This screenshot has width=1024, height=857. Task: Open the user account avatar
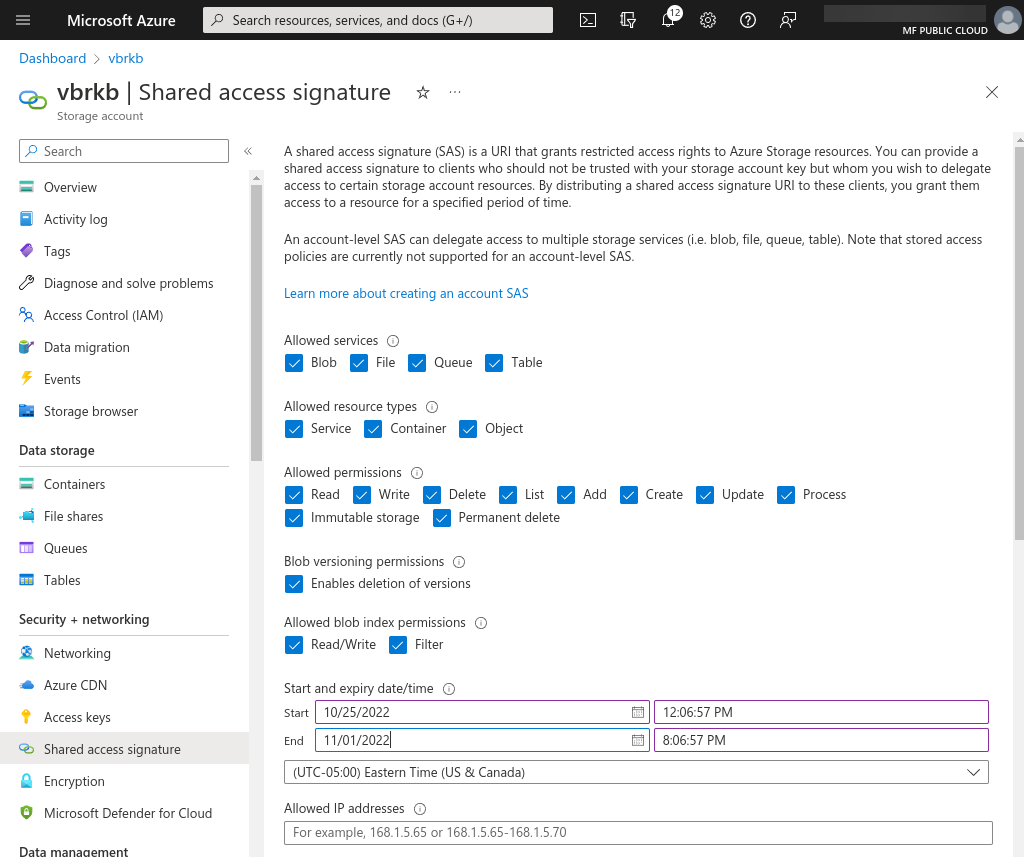coord(1007,20)
